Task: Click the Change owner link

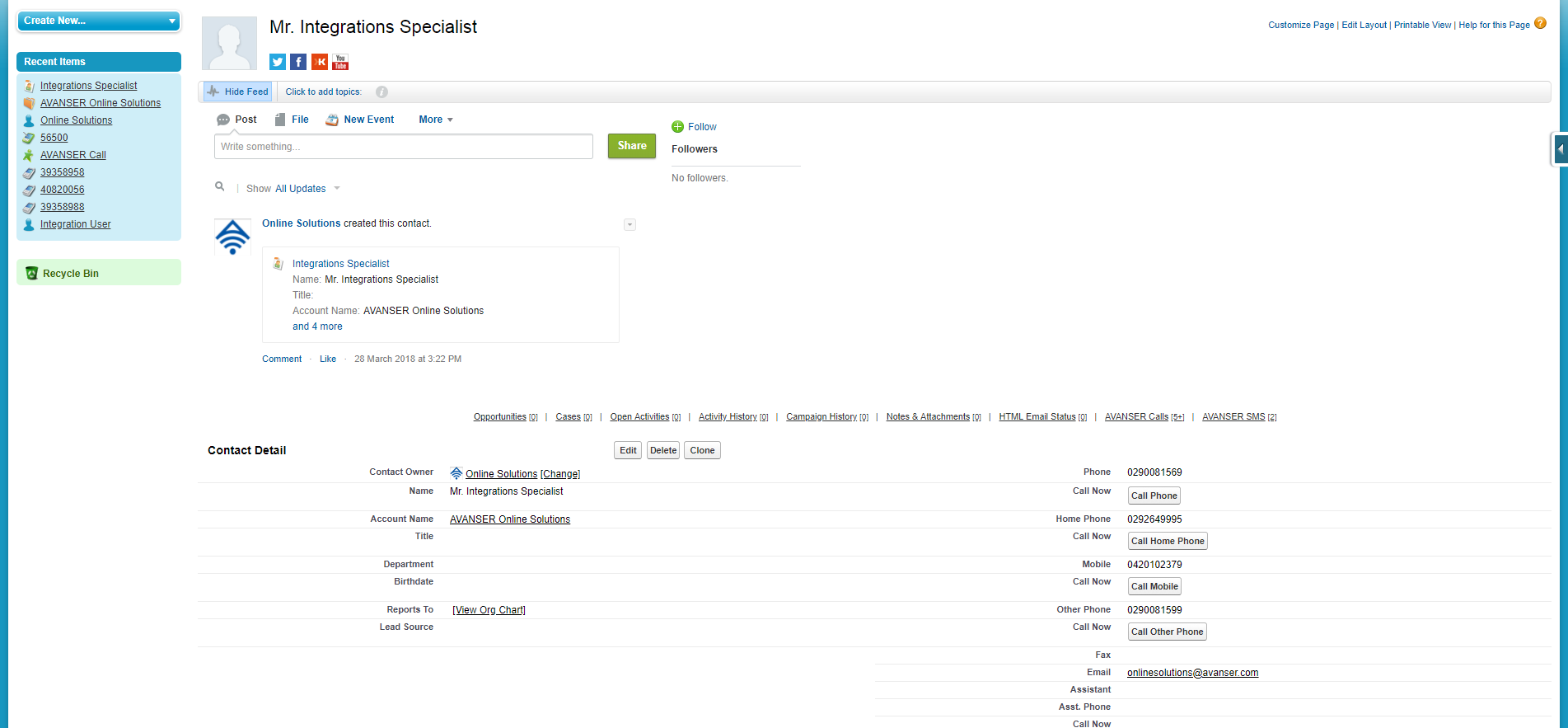Action: (x=560, y=474)
